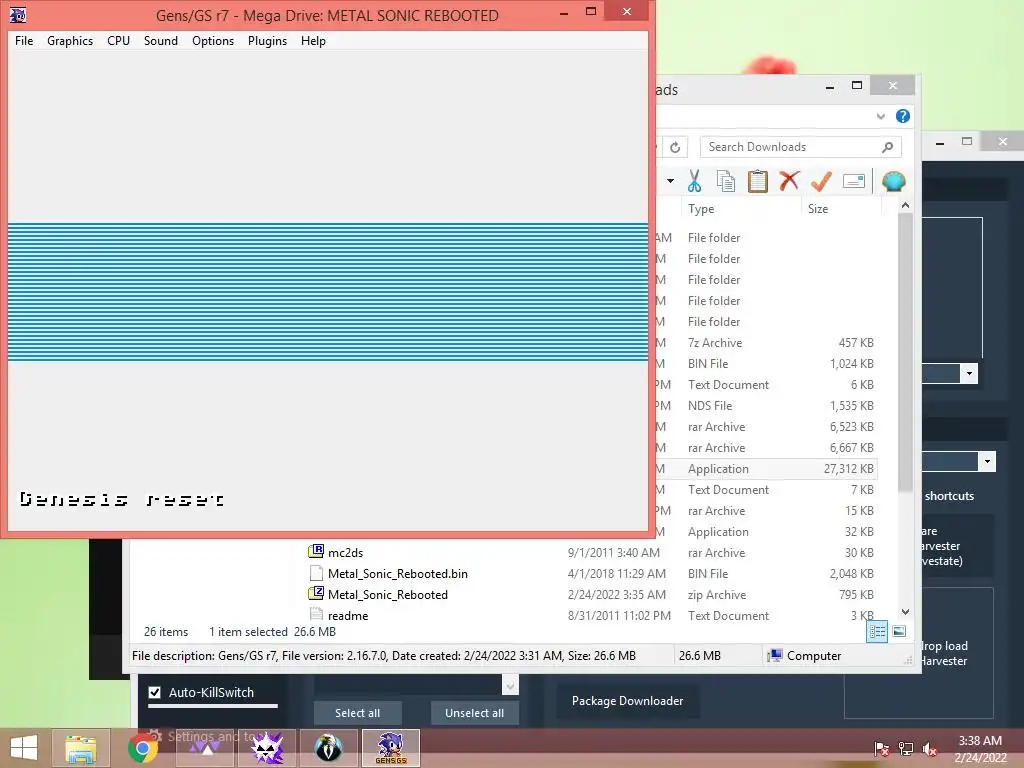Click the search magnifier icon in Downloads

887,148
